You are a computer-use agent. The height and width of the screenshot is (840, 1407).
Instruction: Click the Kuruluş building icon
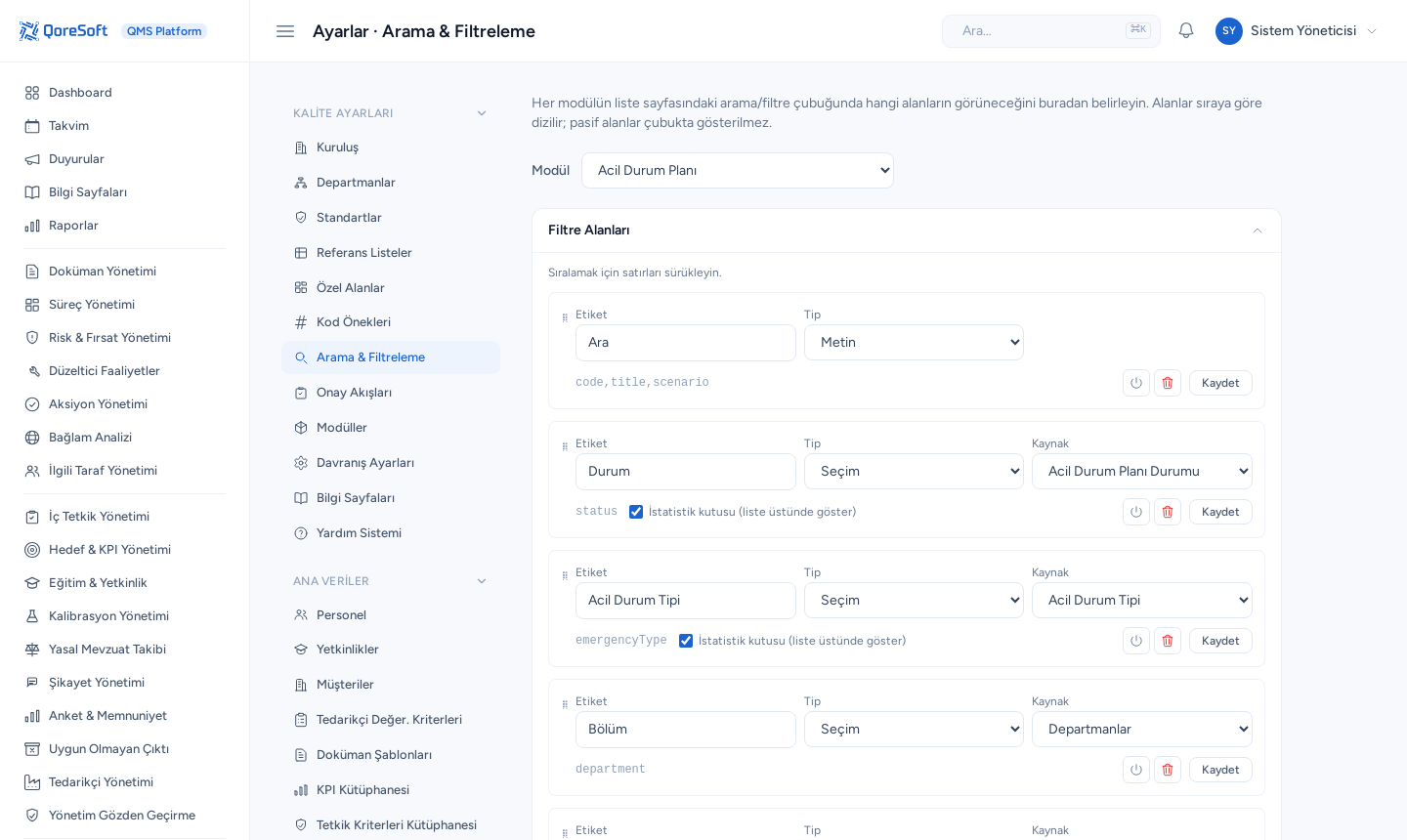pyautogui.click(x=301, y=147)
